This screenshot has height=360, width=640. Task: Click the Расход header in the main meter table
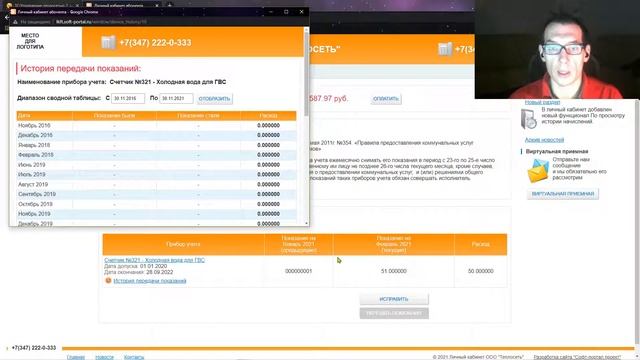tap(480, 244)
